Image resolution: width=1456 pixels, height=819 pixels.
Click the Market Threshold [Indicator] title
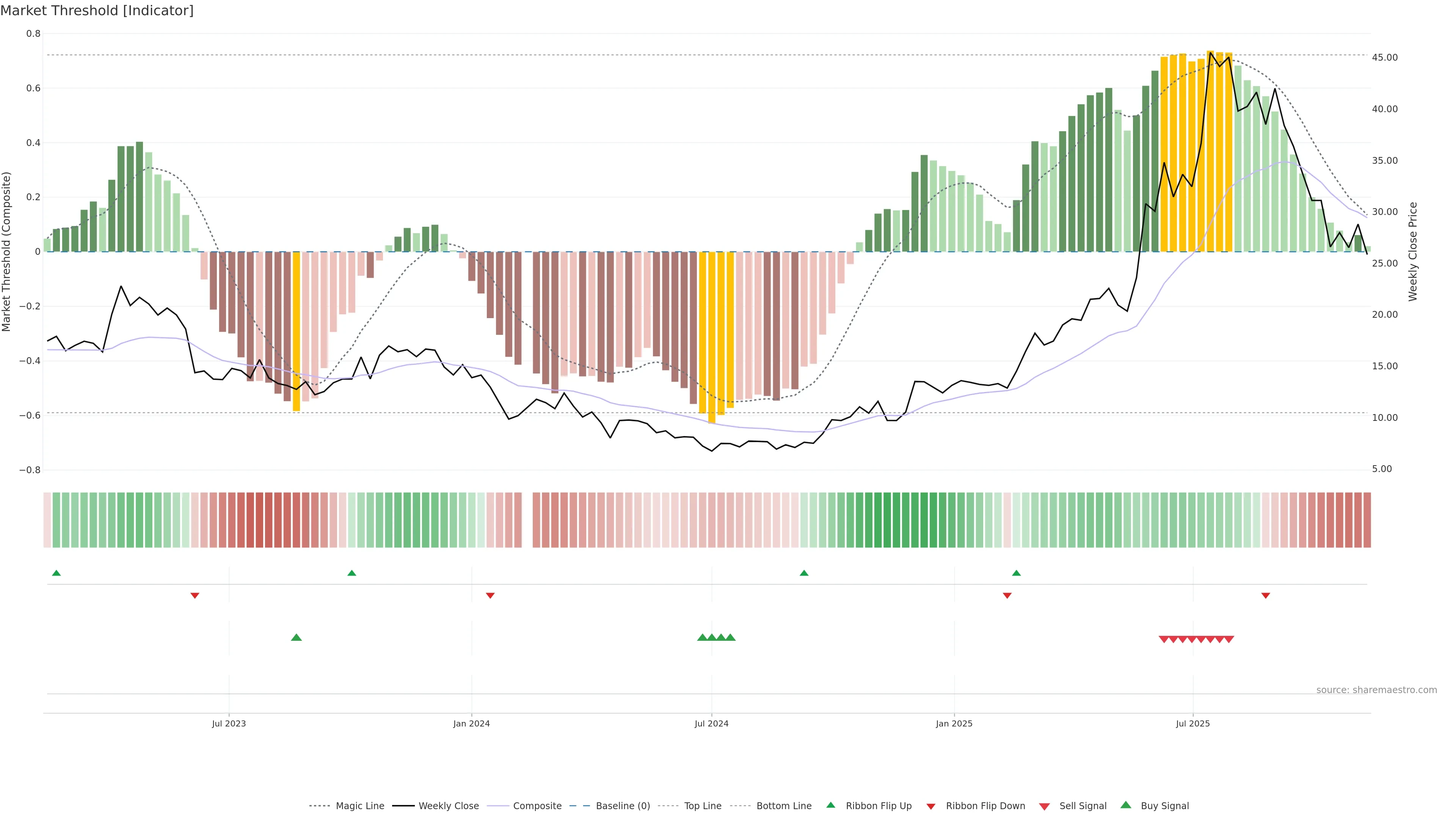point(97,11)
